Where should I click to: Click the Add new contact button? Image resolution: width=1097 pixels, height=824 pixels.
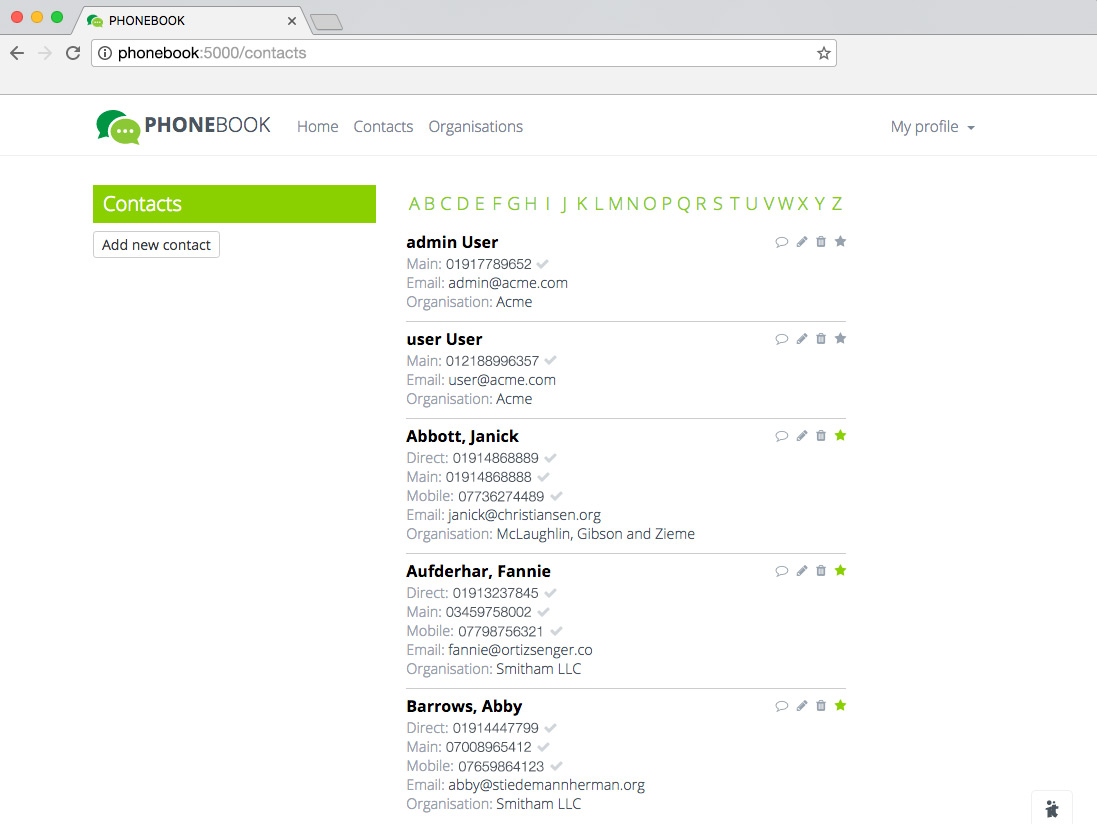156,245
